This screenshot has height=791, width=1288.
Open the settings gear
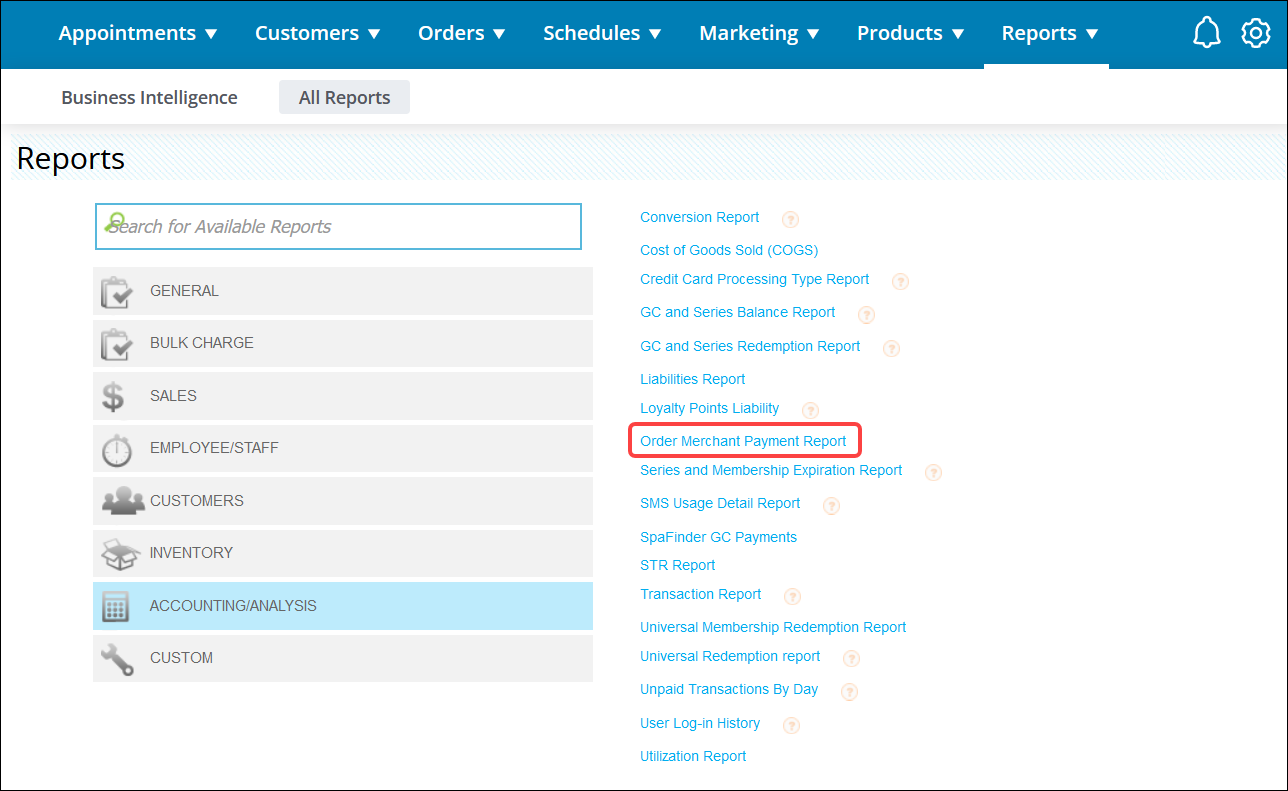point(1256,32)
